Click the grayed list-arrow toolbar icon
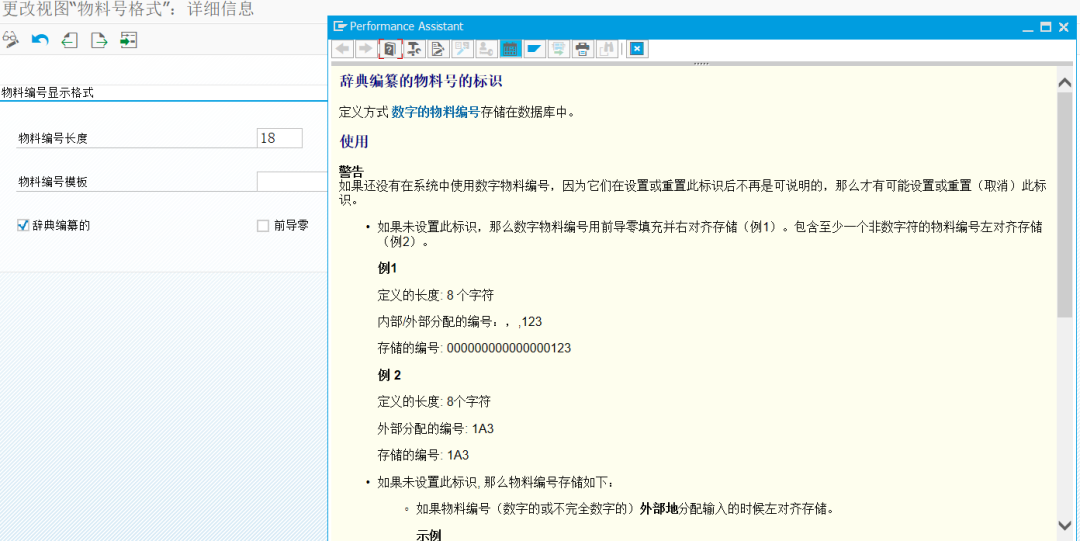1080x541 pixels. tap(559, 49)
